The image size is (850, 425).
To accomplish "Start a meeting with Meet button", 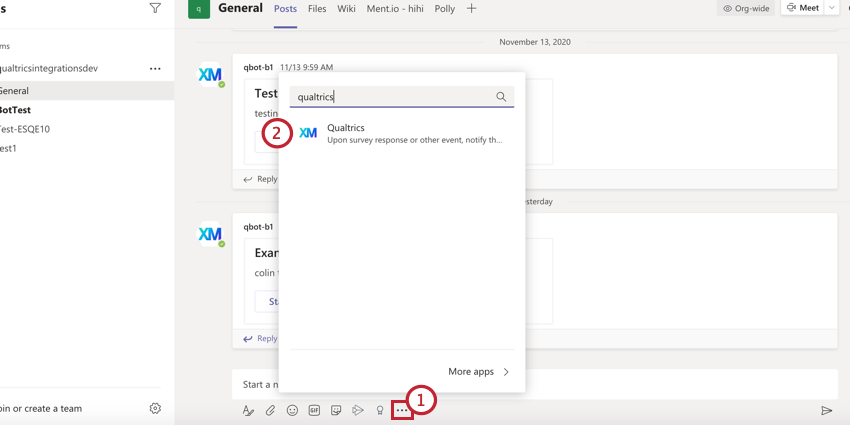I will [803, 8].
